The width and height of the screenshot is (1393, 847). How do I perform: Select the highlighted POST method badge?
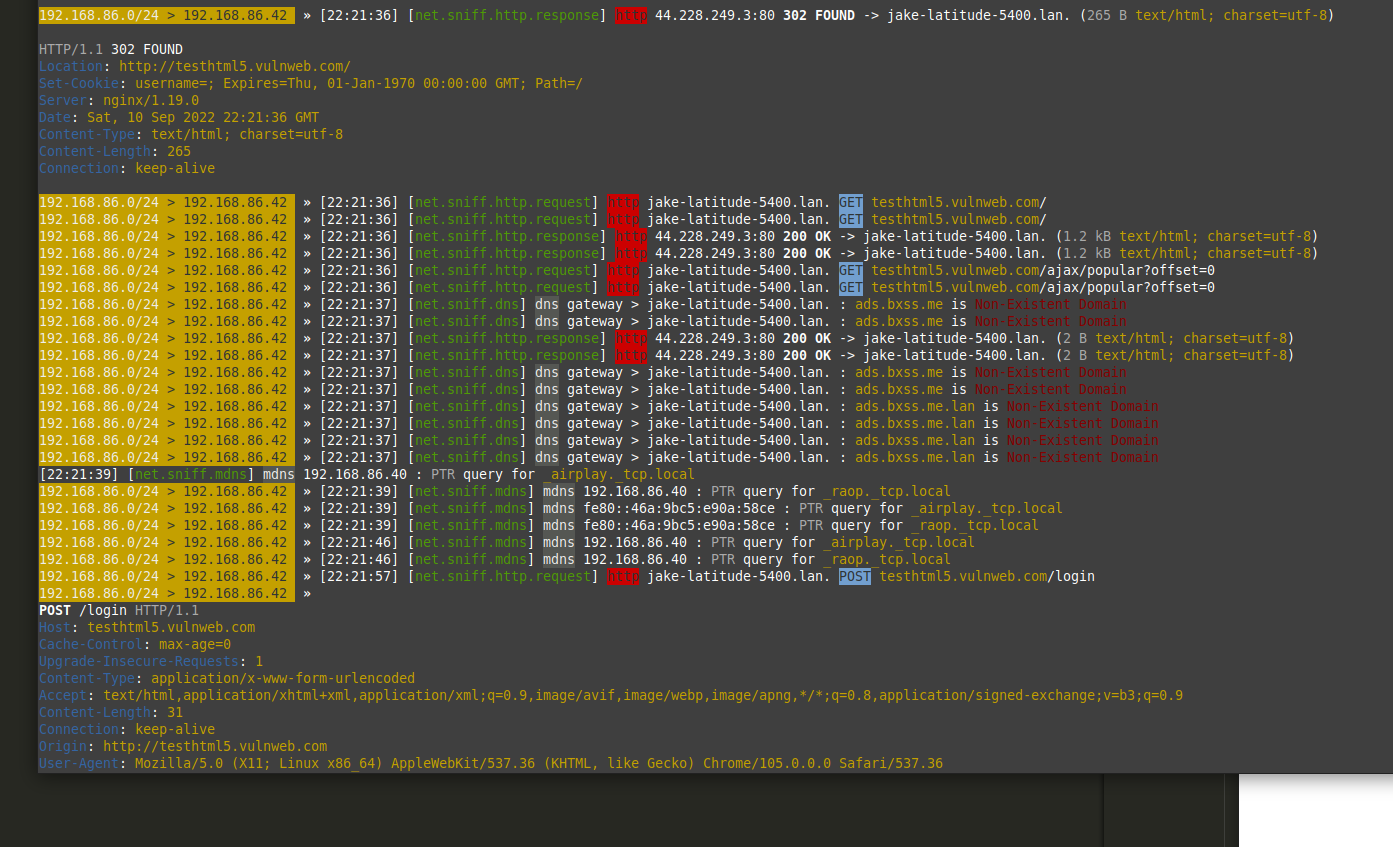855,576
